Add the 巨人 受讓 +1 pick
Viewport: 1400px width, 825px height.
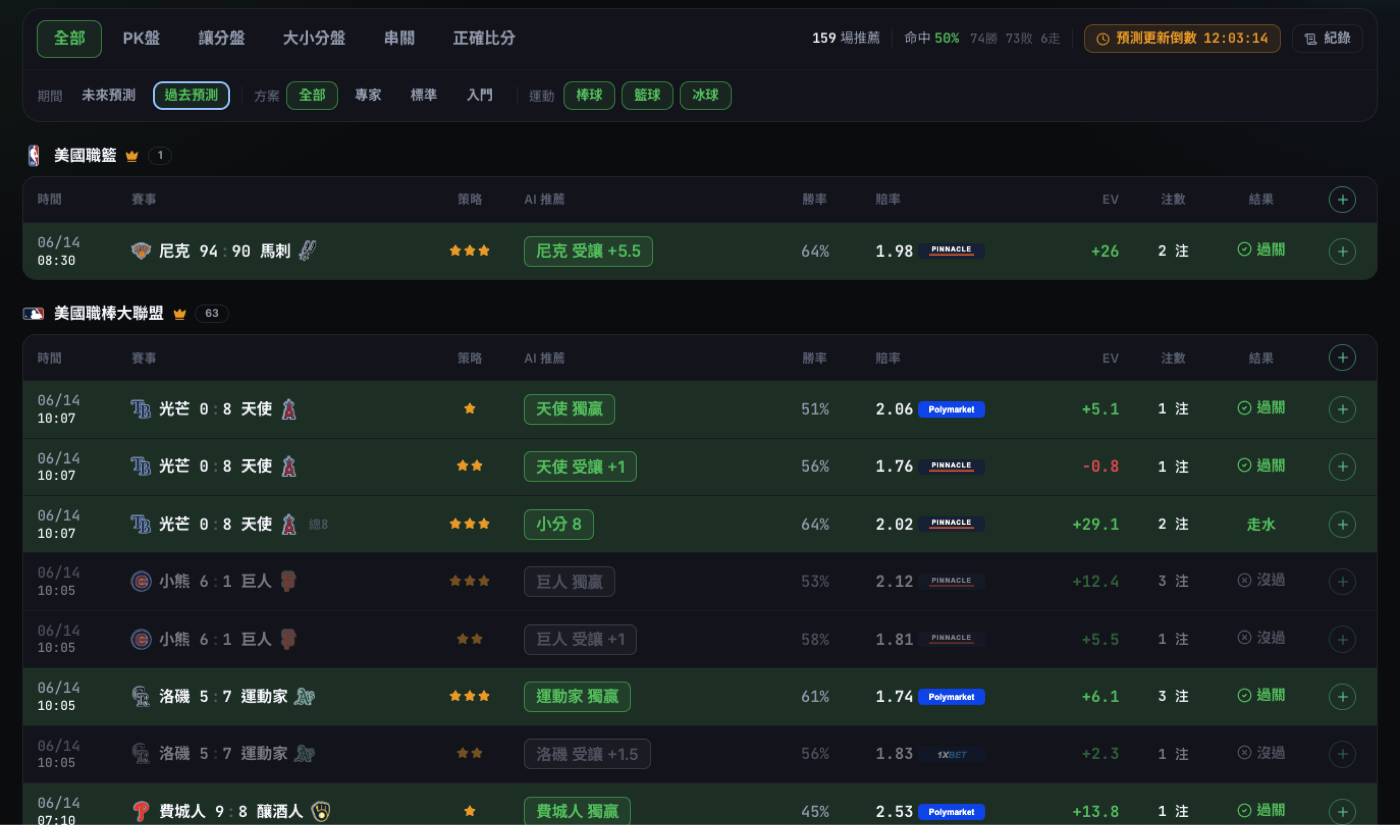tap(1342, 639)
